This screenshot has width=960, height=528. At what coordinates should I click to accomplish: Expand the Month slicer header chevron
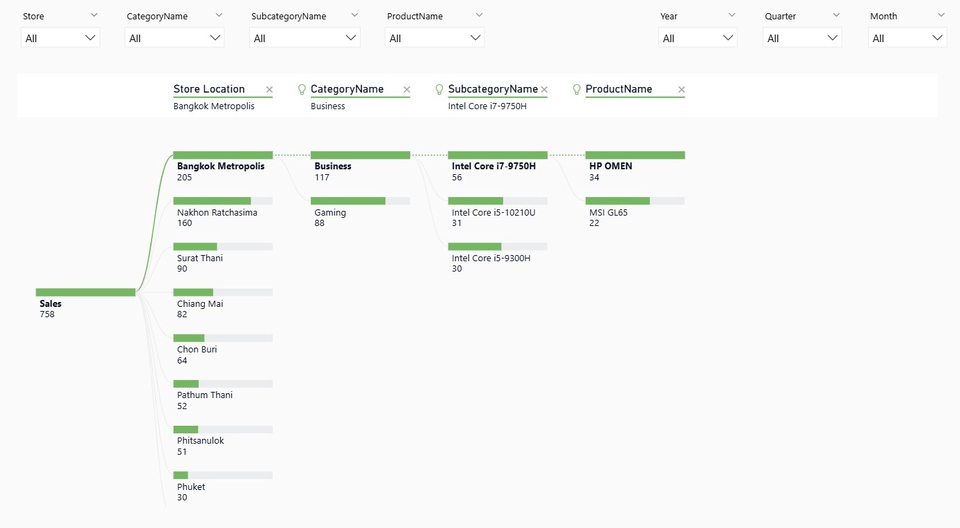(x=942, y=15)
